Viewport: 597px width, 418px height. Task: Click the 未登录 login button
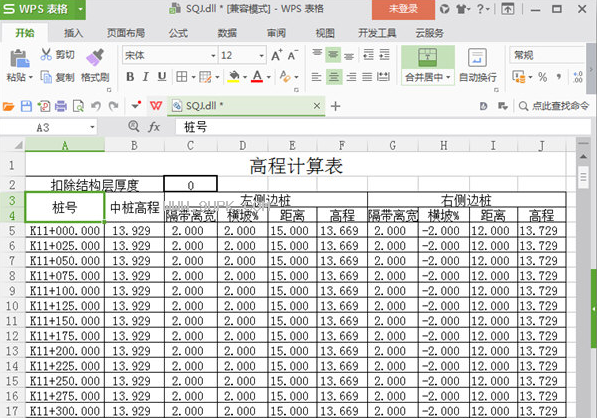pos(403,9)
